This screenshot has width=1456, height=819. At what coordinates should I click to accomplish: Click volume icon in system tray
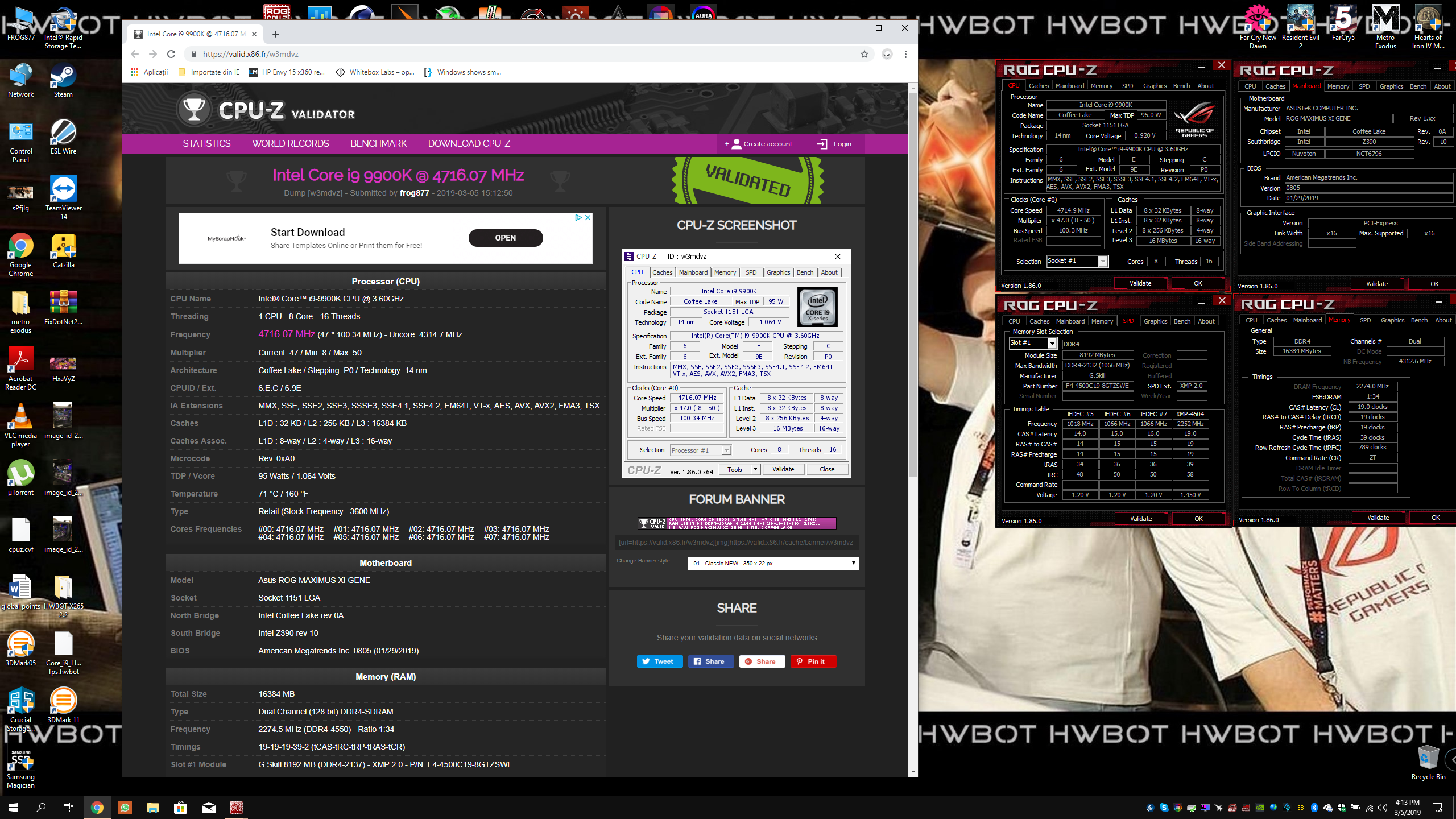1382,808
